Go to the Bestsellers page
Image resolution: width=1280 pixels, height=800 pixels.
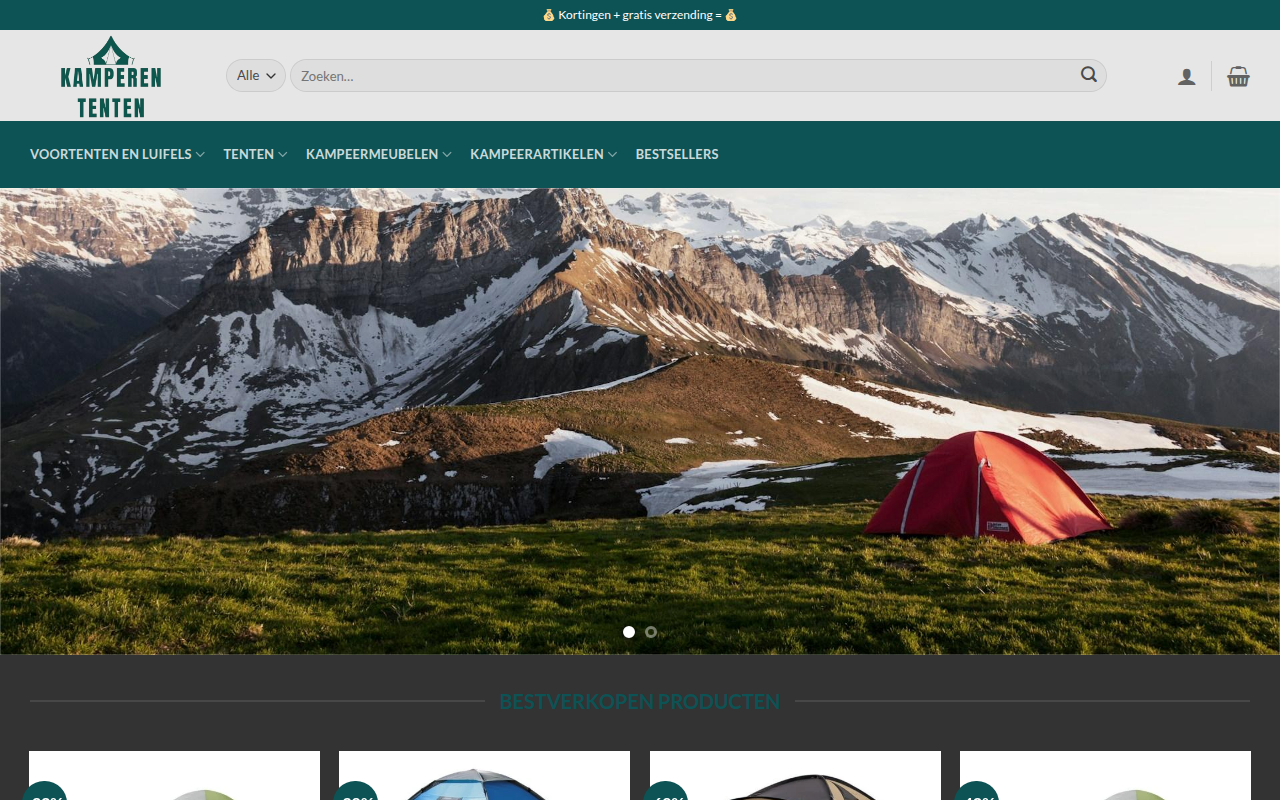click(x=677, y=154)
